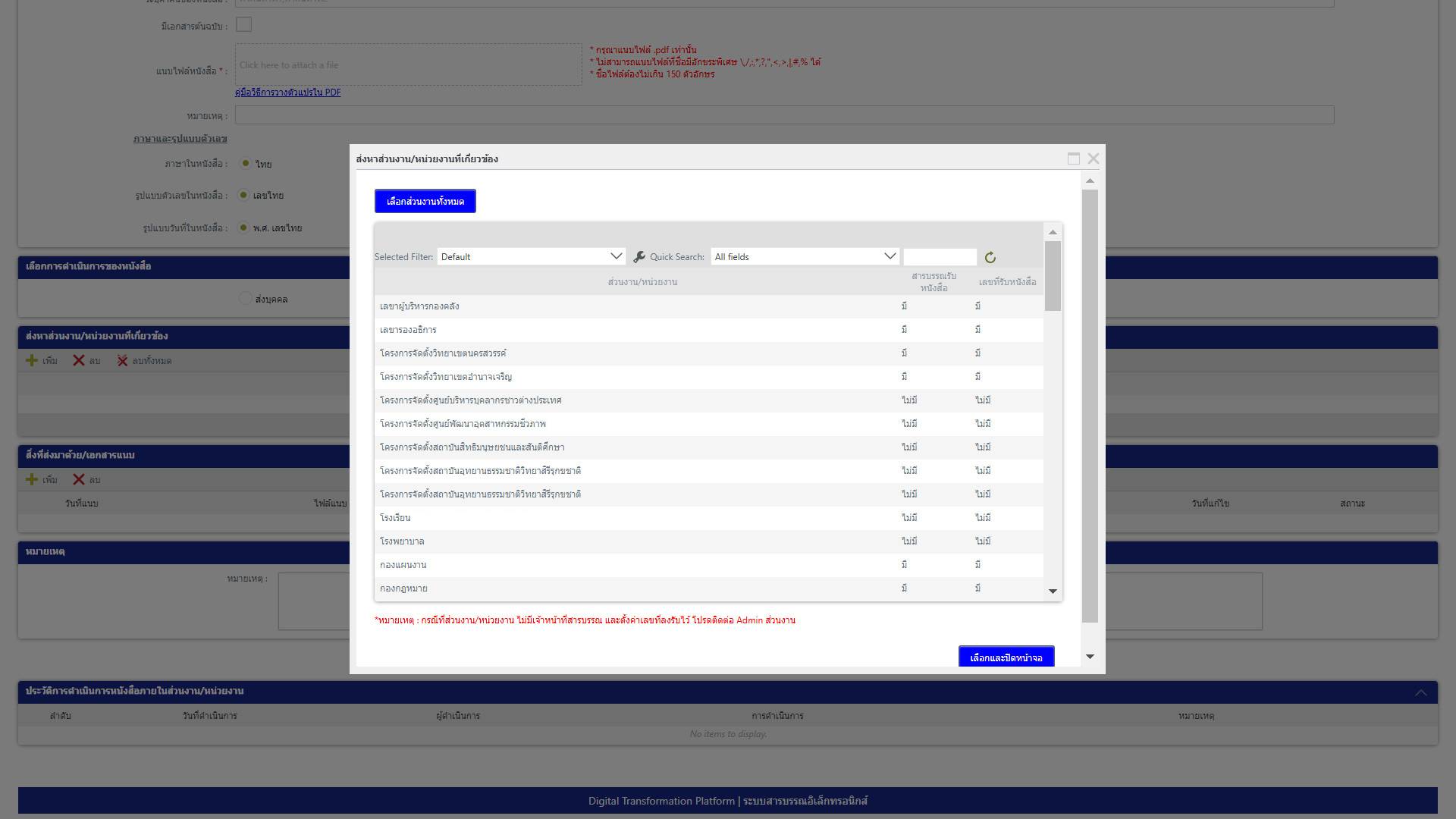Select the ส่งบุคคล radio option

tap(245, 299)
